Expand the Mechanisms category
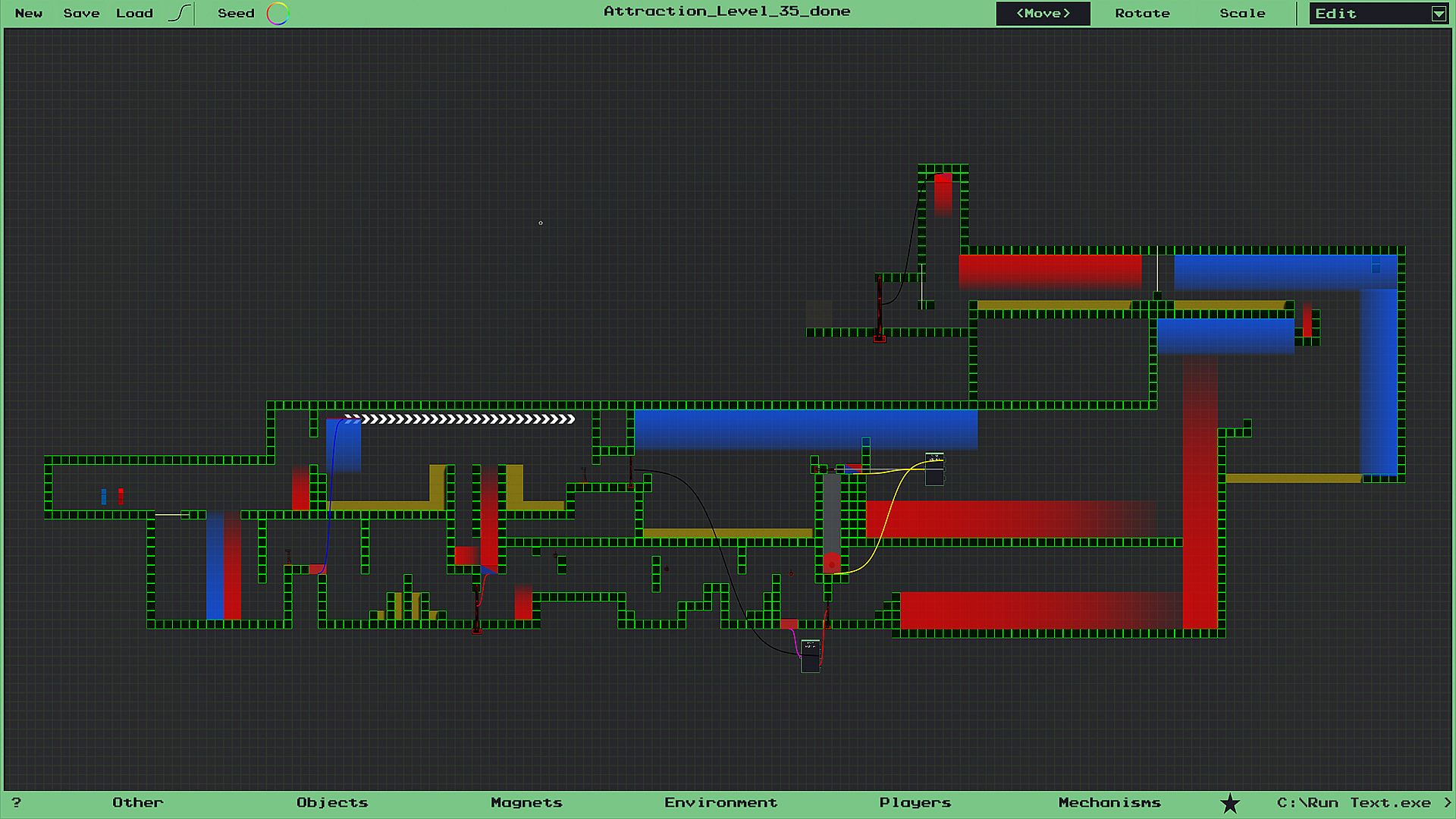The height and width of the screenshot is (819, 1456). tap(1109, 802)
